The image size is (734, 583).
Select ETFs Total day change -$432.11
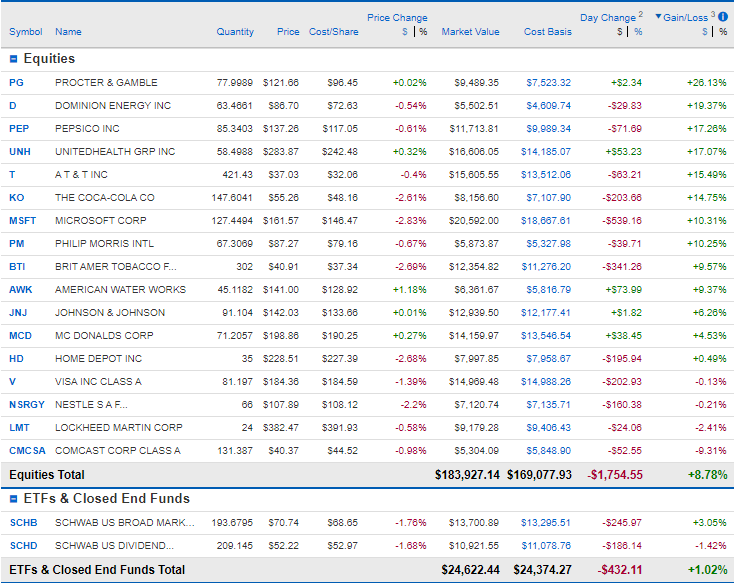tap(619, 570)
